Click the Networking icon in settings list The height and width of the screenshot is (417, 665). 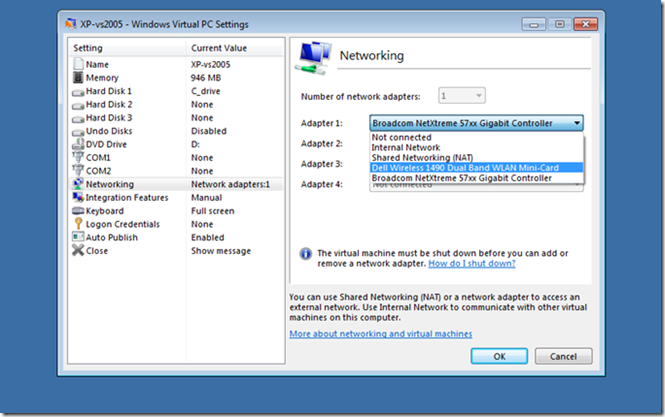(78, 184)
